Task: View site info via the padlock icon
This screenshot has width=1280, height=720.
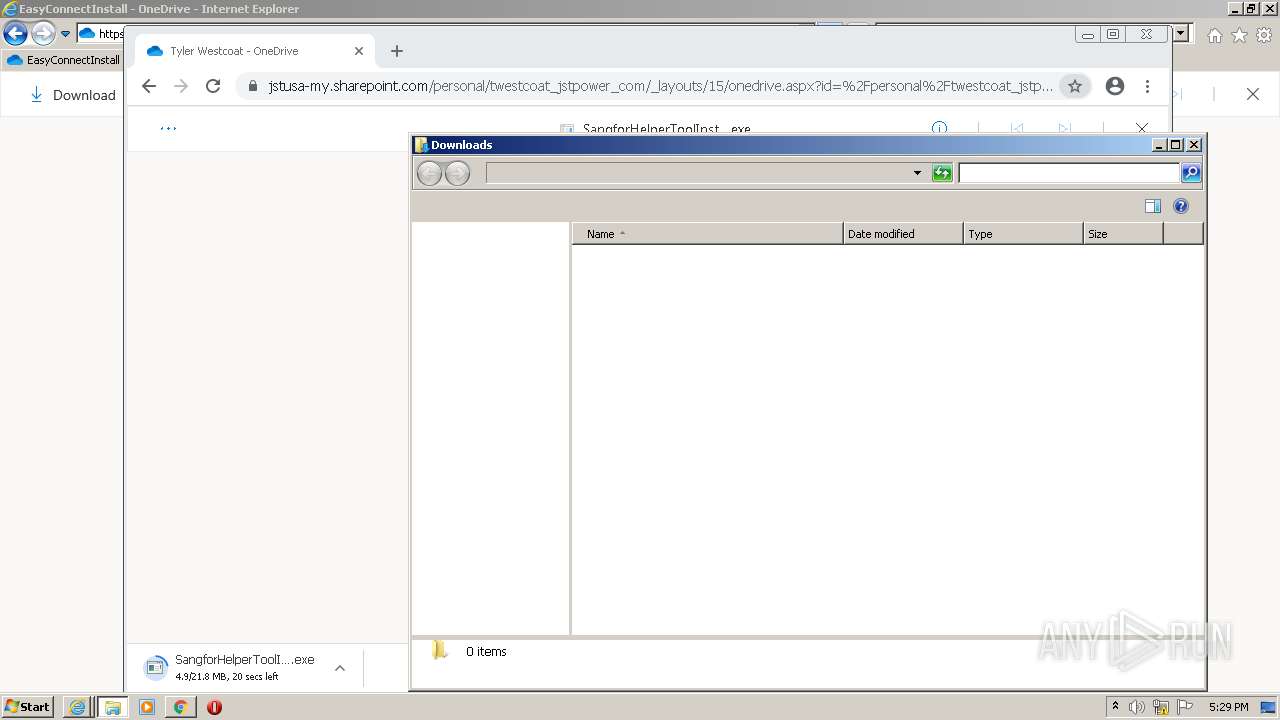Action: tap(251, 86)
